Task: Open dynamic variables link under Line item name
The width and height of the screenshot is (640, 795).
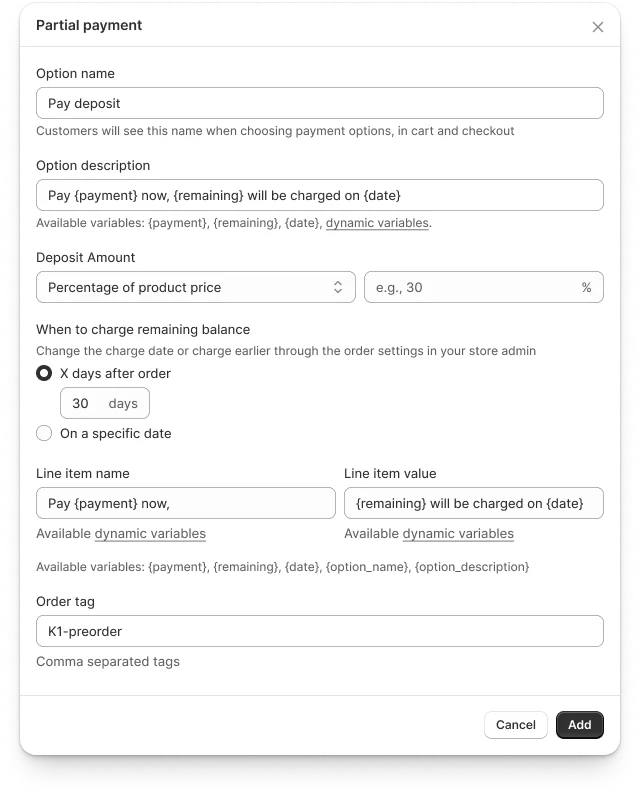Action: [x=150, y=534]
